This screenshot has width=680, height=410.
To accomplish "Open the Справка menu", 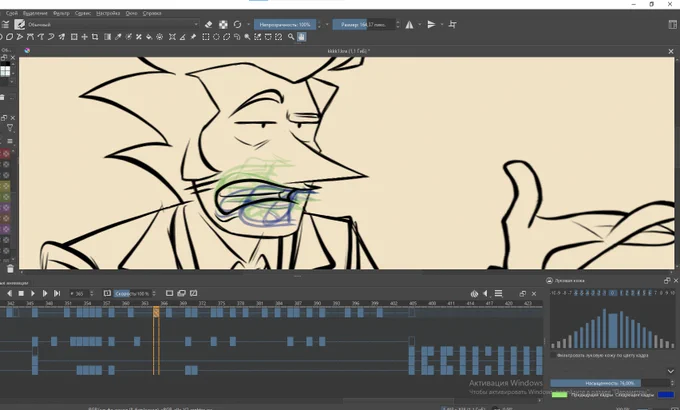I will [x=152, y=13].
